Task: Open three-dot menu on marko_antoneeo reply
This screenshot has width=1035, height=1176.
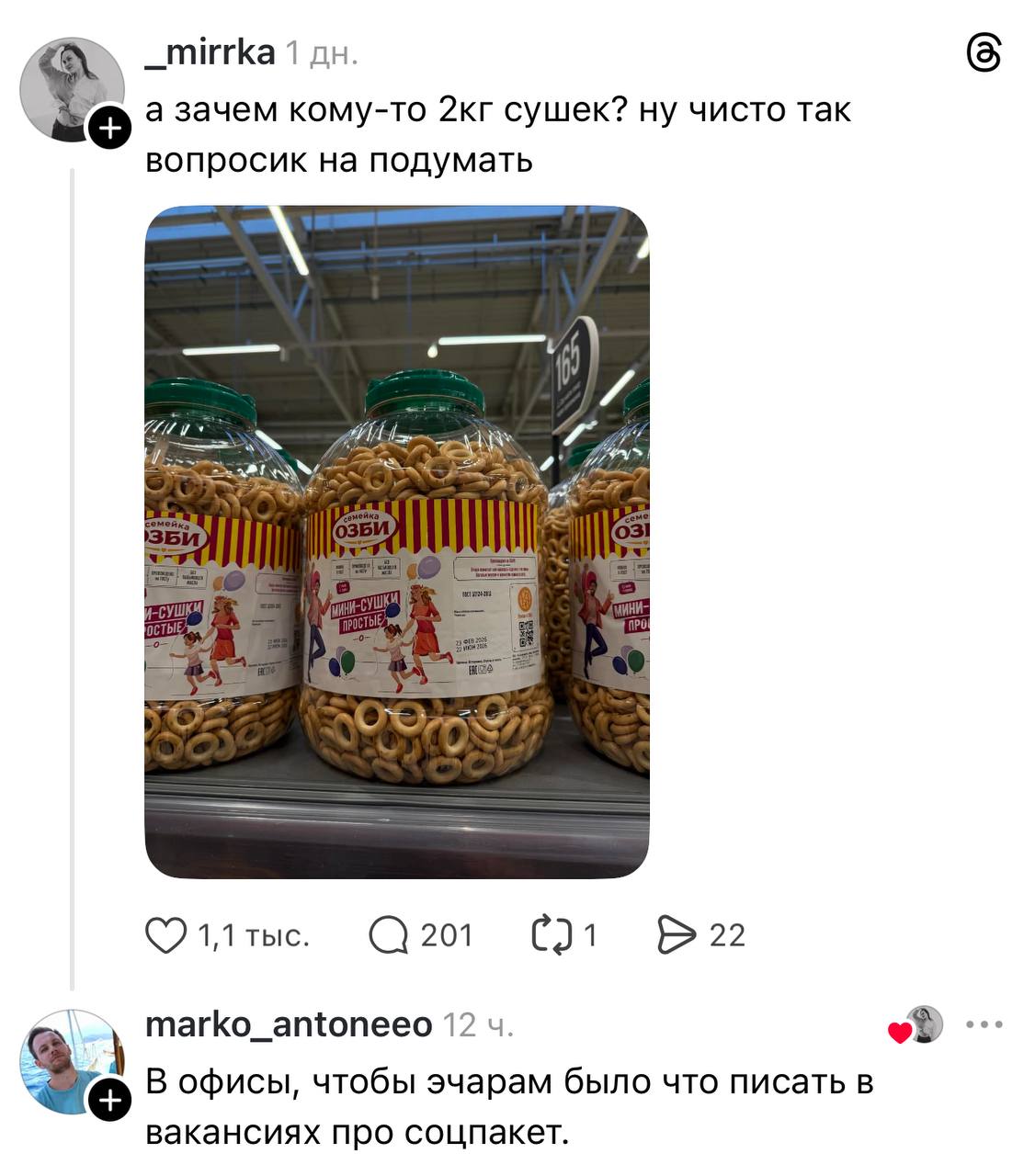Action: (984, 1024)
